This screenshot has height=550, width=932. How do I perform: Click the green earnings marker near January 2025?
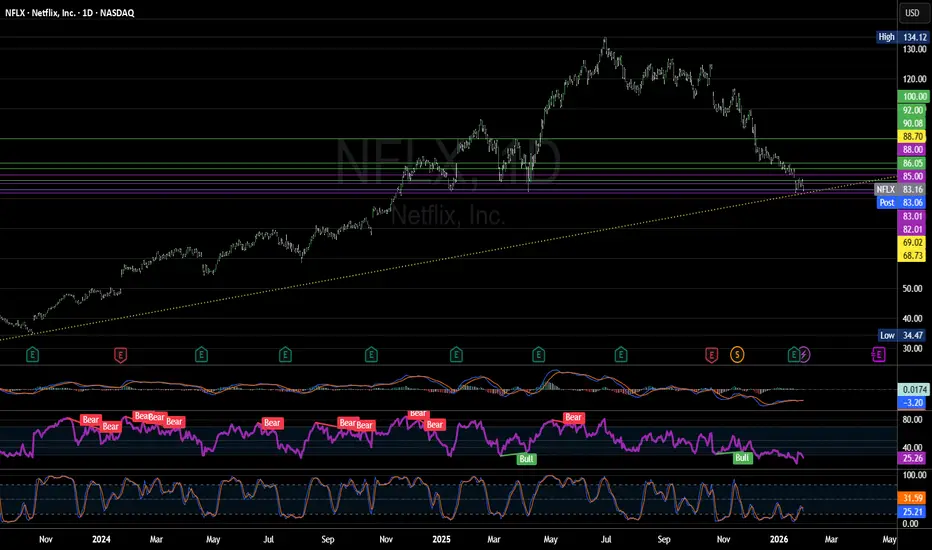(456, 355)
